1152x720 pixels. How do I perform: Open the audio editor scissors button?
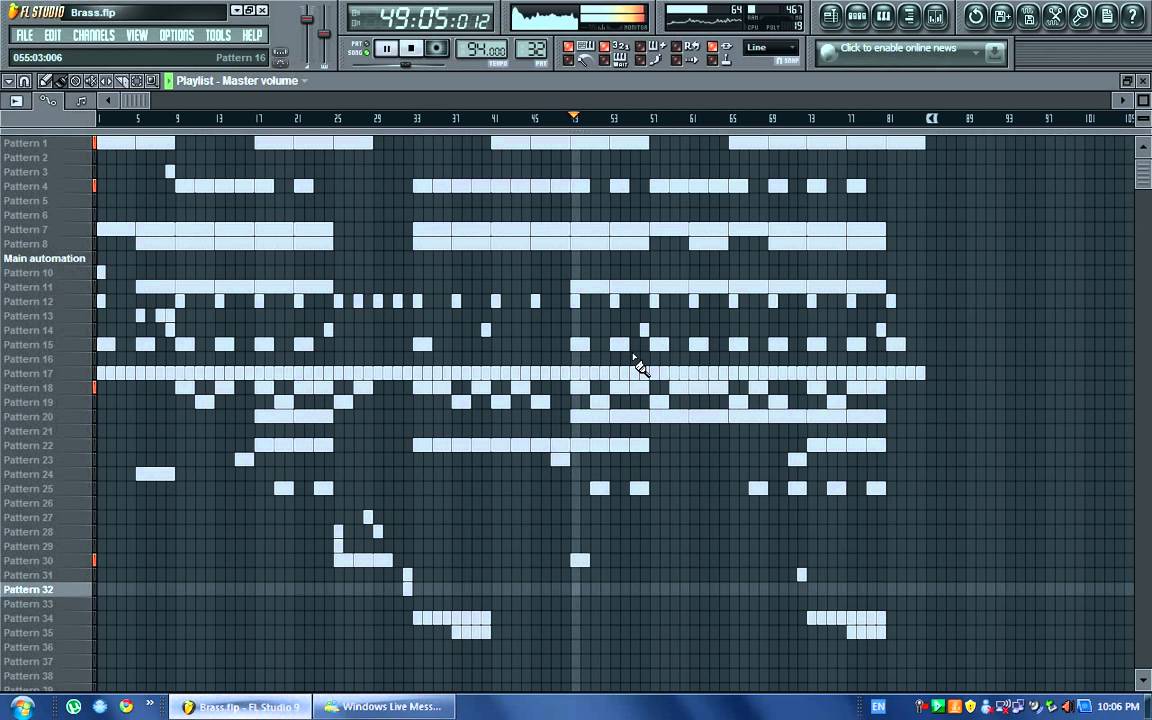point(1054,16)
